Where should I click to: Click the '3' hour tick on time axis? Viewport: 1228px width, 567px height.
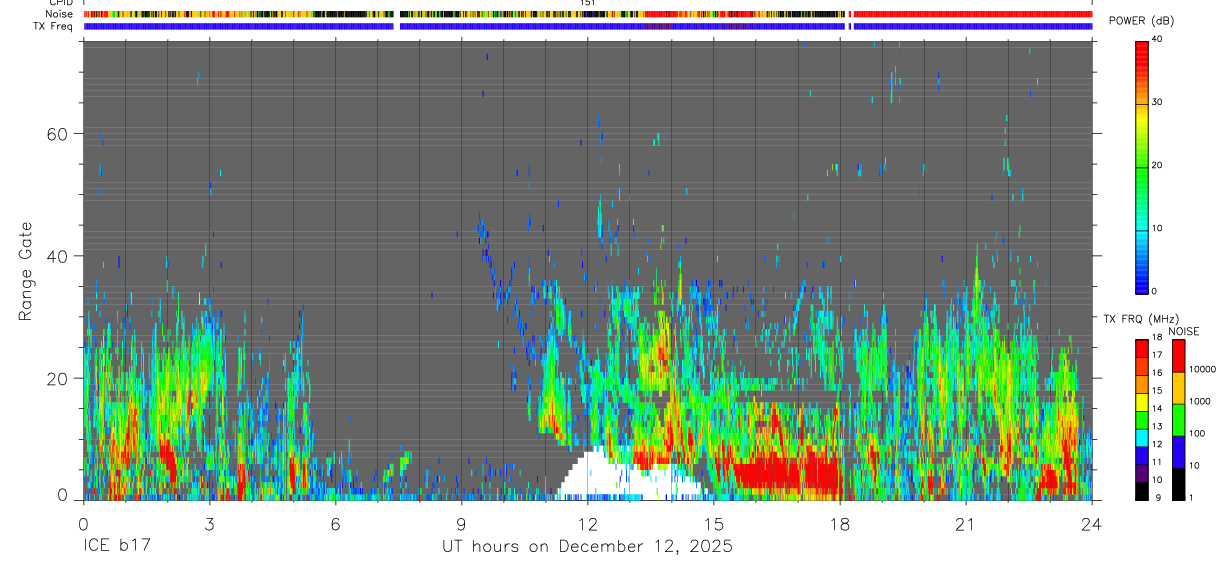(x=209, y=523)
